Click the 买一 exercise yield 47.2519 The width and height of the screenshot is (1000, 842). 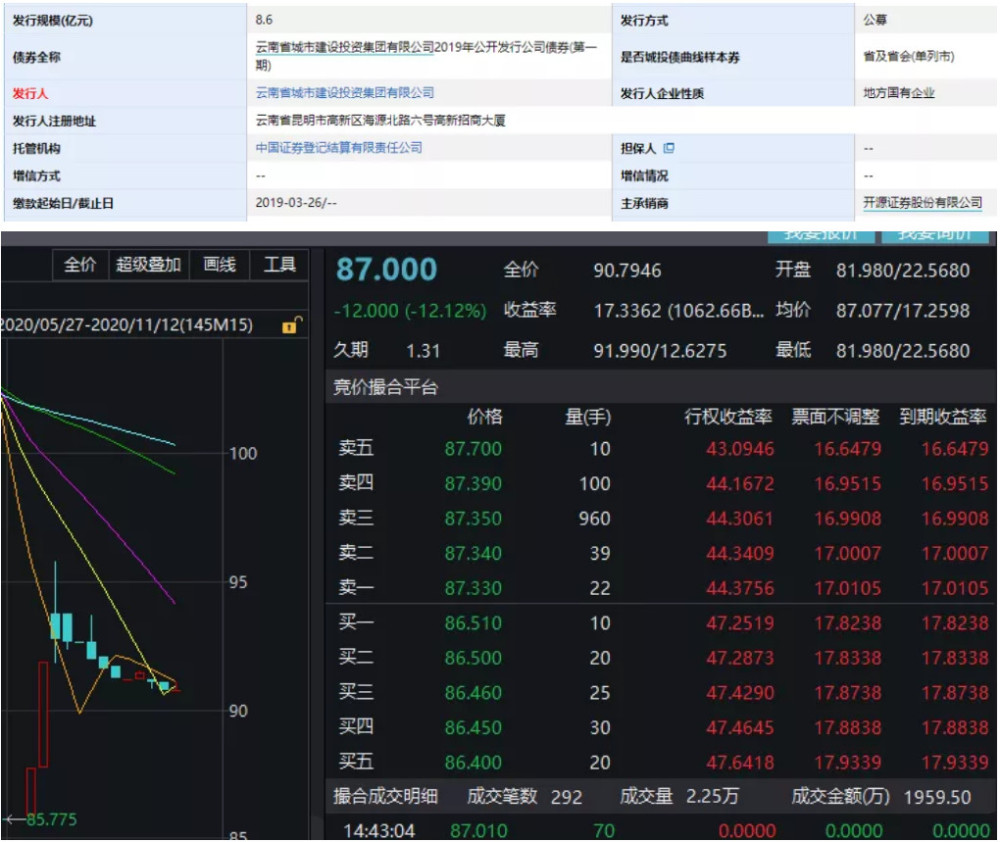click(x=740, y=623)
